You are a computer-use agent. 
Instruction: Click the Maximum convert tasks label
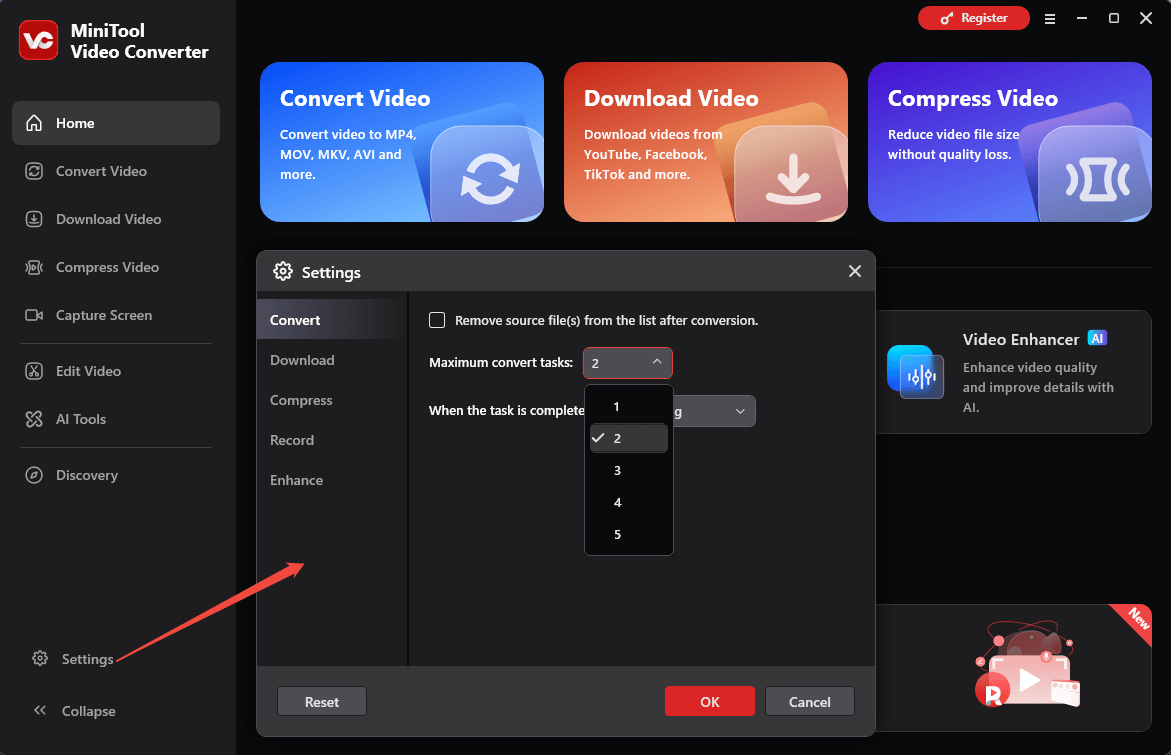[x=500, y=362]
